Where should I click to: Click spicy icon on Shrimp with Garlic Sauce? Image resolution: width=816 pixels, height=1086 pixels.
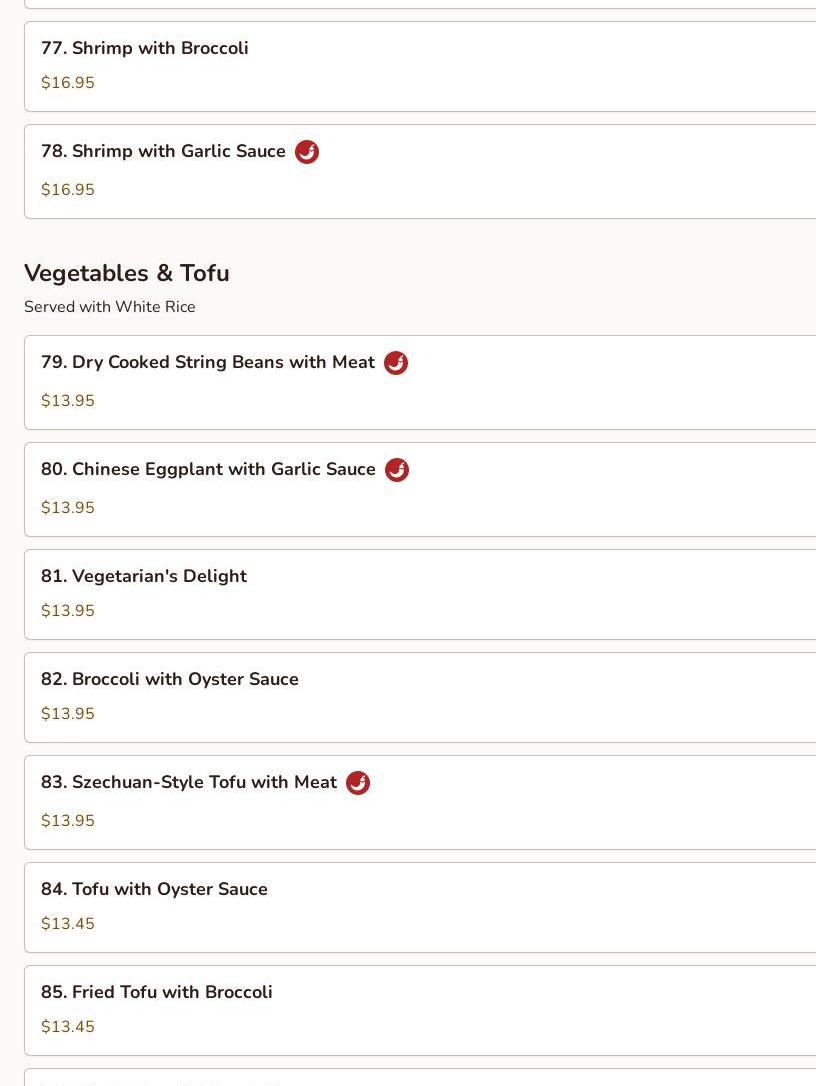[x=307, y=152]
